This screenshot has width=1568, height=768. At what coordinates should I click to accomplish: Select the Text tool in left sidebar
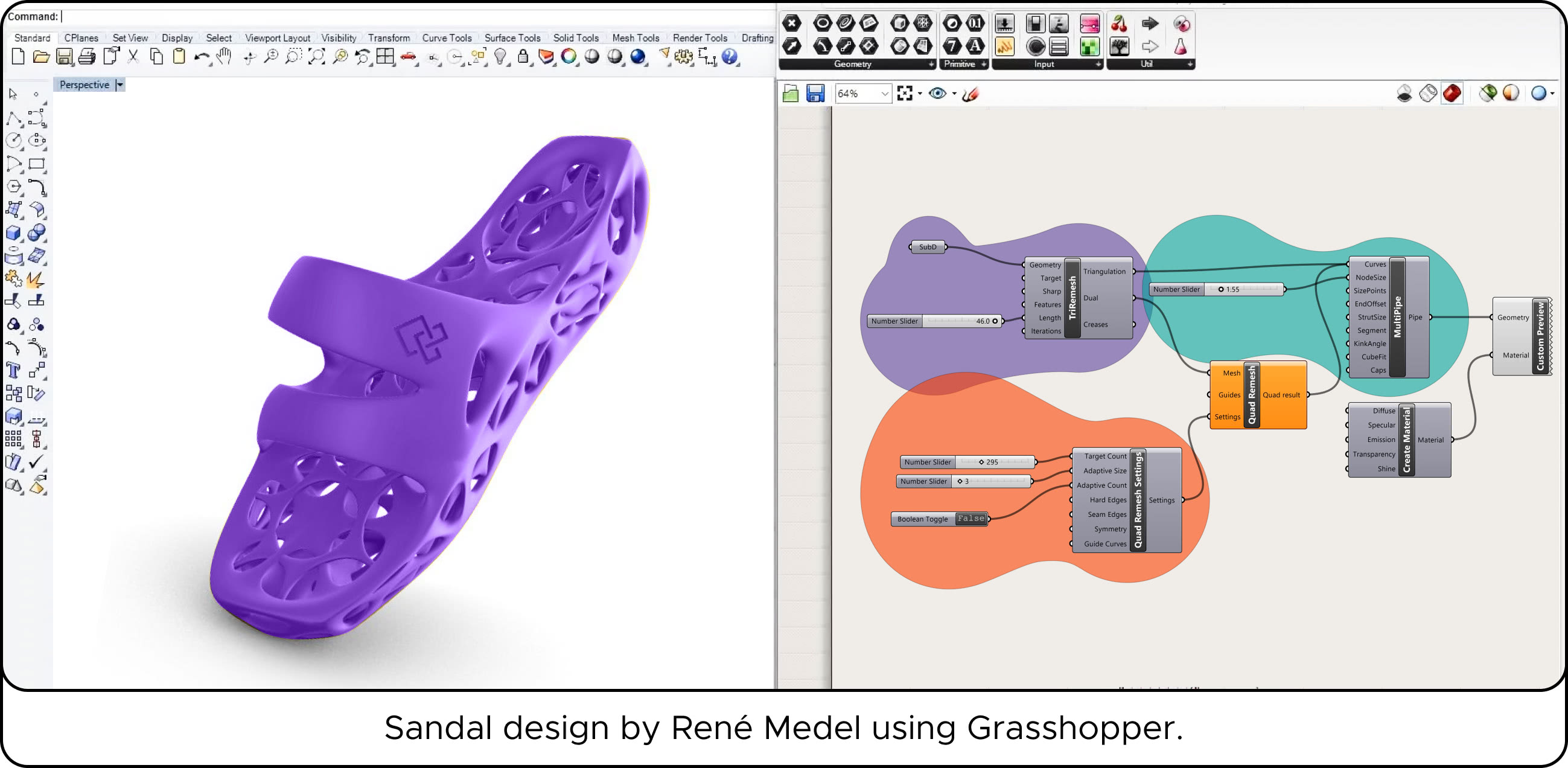[13, 370]
